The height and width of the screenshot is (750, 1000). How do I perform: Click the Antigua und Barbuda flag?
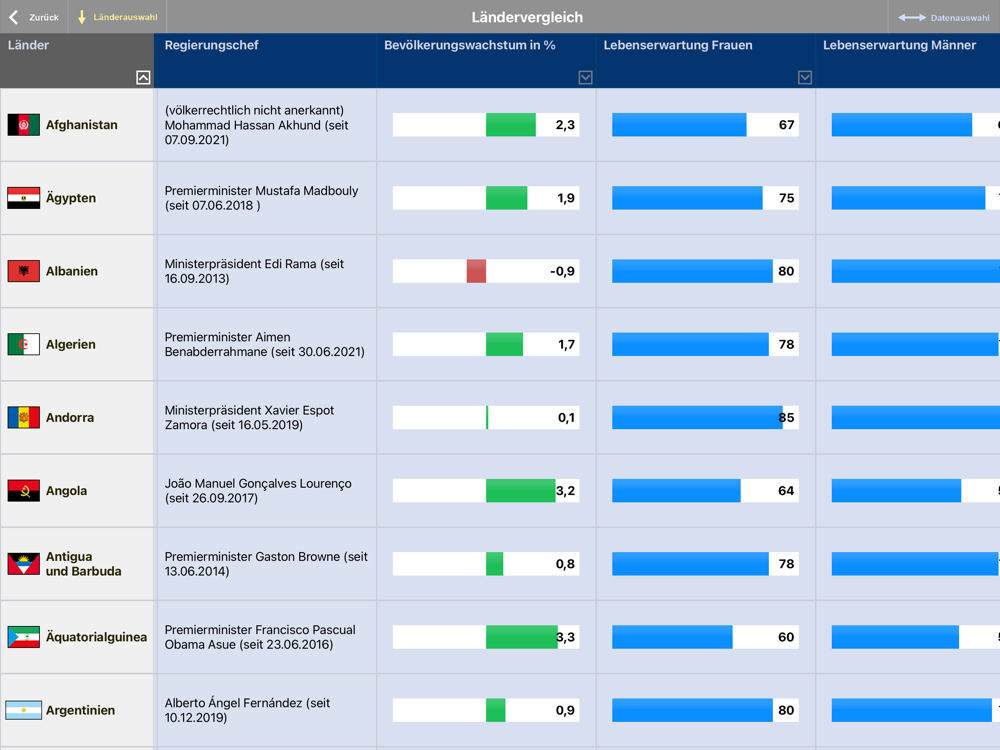tap(24, 564)
